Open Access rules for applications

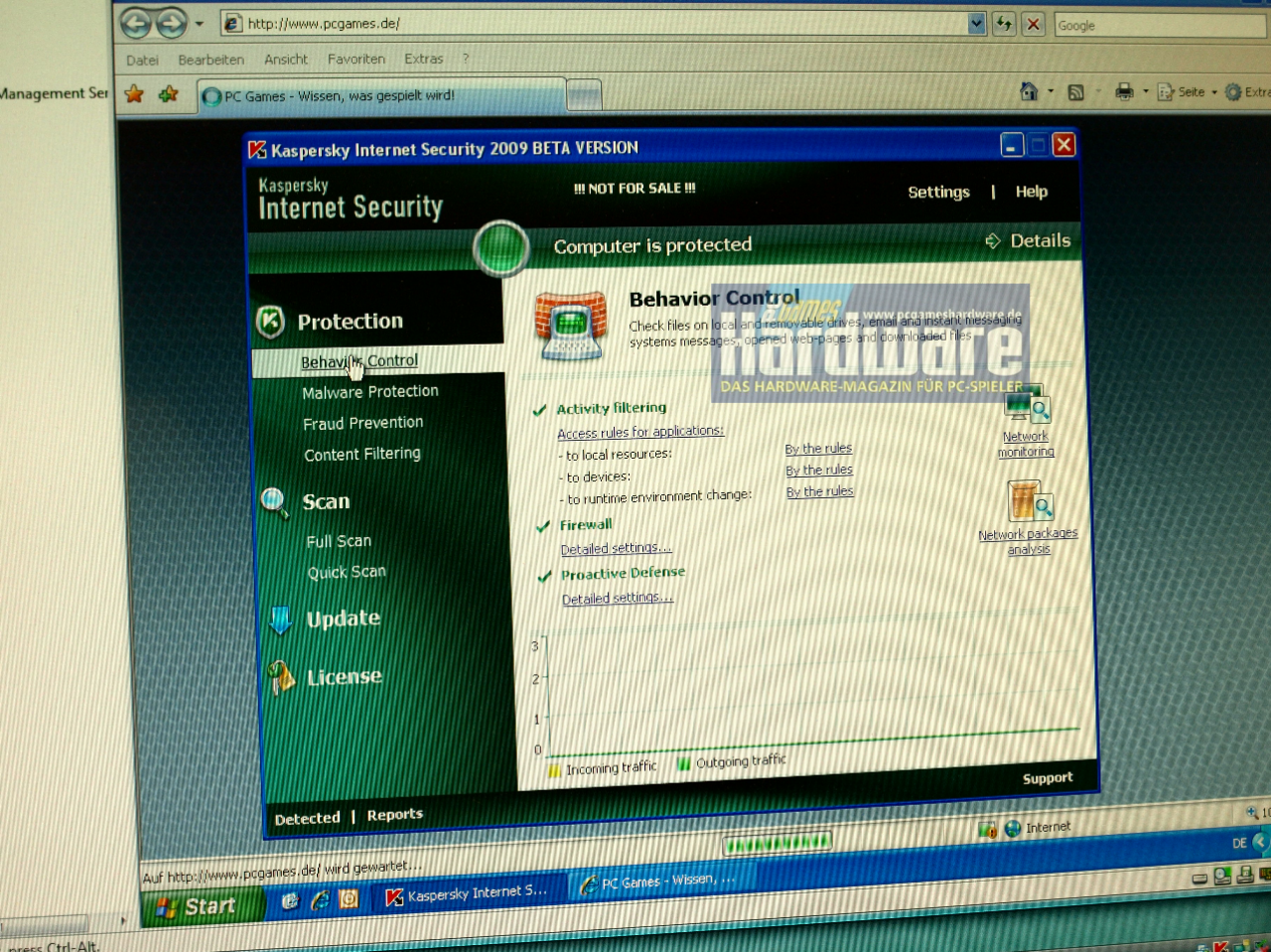[640, 432]
